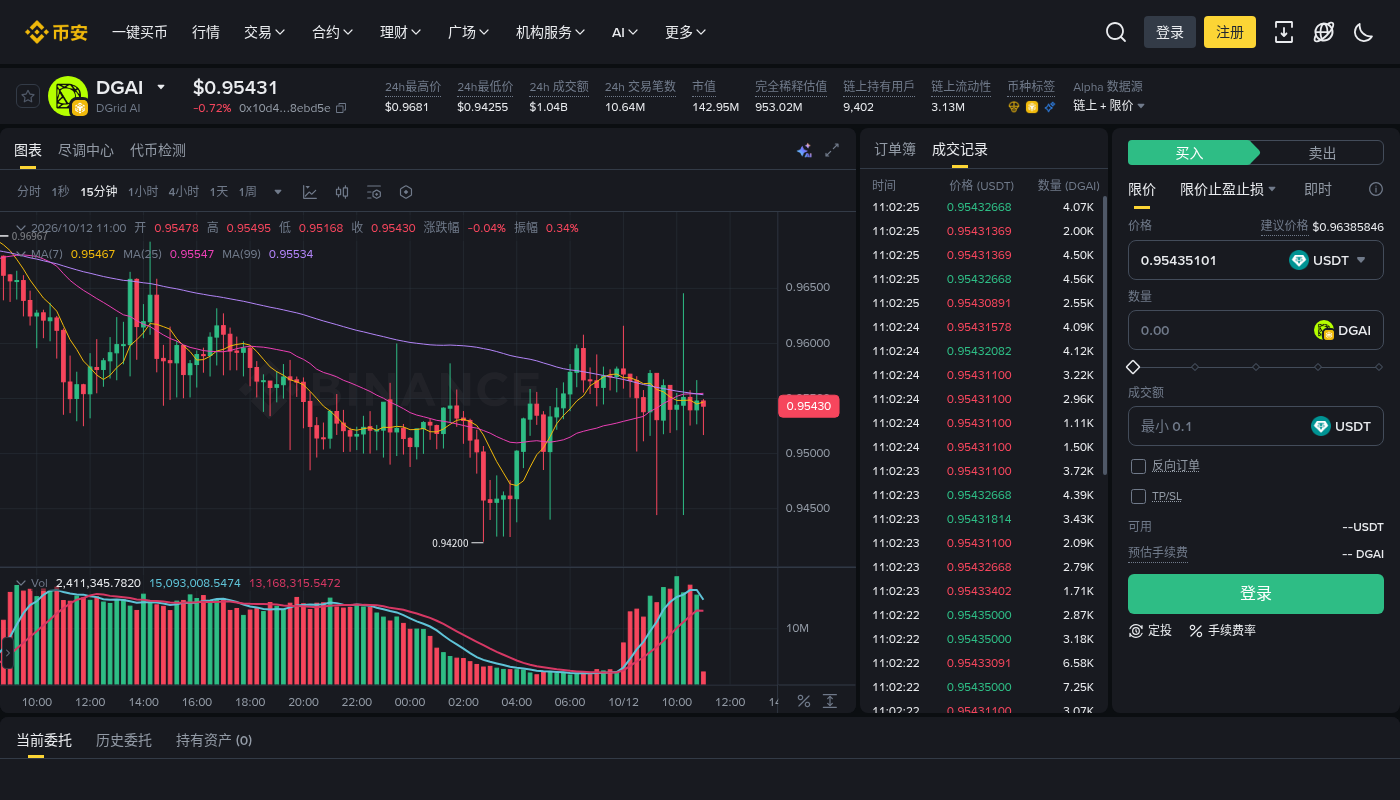Collapse the MA indicator legend chevron
The height and width of the screenshot is (800, 1400).
21,254
